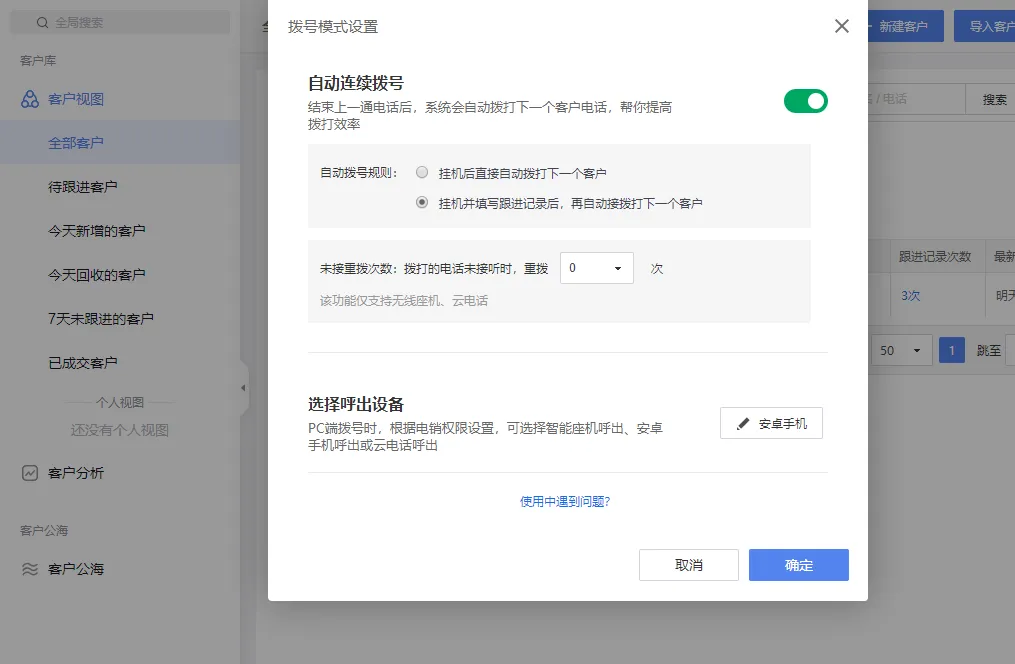Viewport: 1015px width, 664px height.
Task: Click the 3次 follow-up count link
Action: tap(910, 296)
